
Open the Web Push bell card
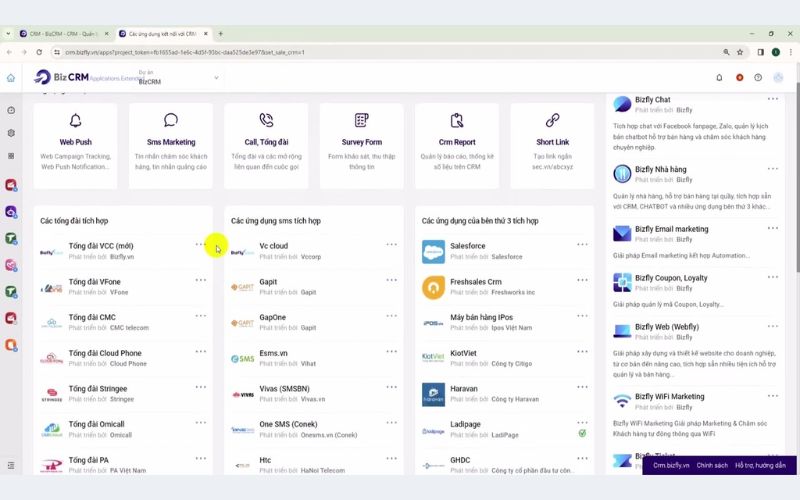pyautogui.click(x=76, y=146)
